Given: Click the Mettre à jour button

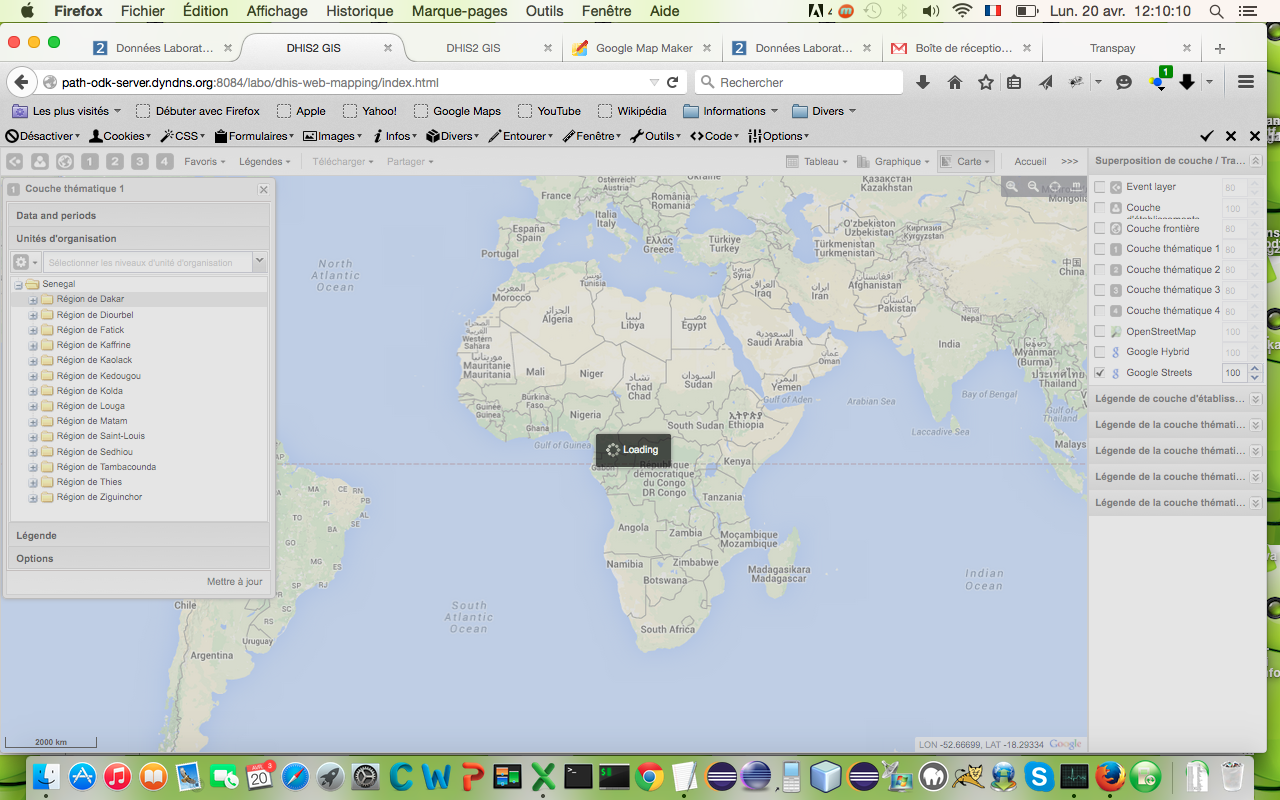Looking at the screenshot, I should pos(235,582).
